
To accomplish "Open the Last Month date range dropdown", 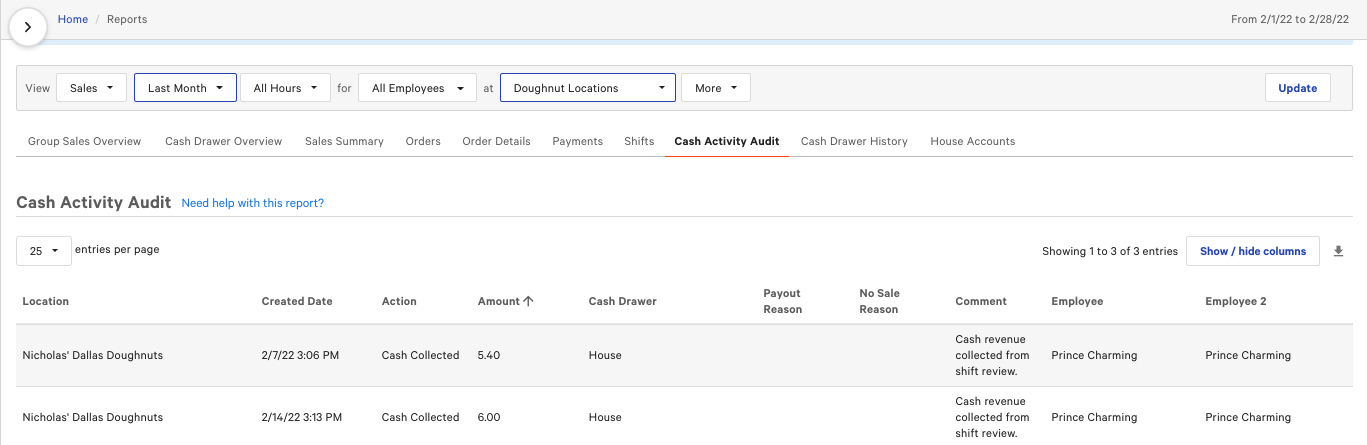I will [185, 88].
